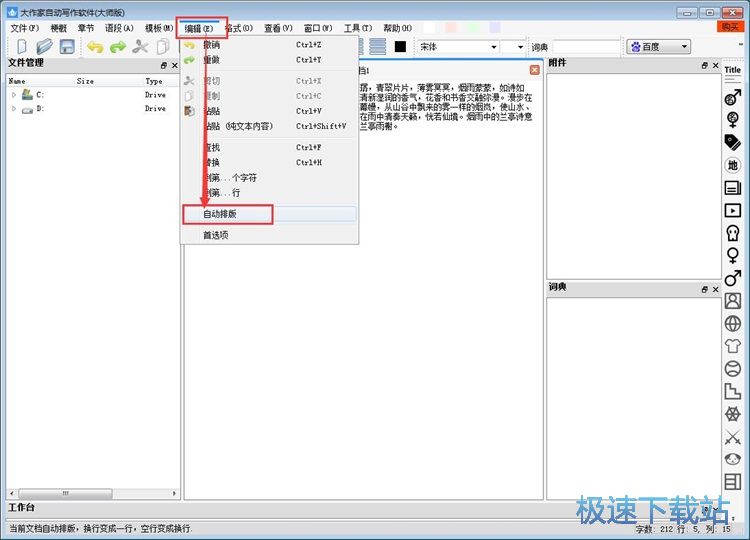
Task: Open the 窗口(W) menu
Action: (318, 28)
